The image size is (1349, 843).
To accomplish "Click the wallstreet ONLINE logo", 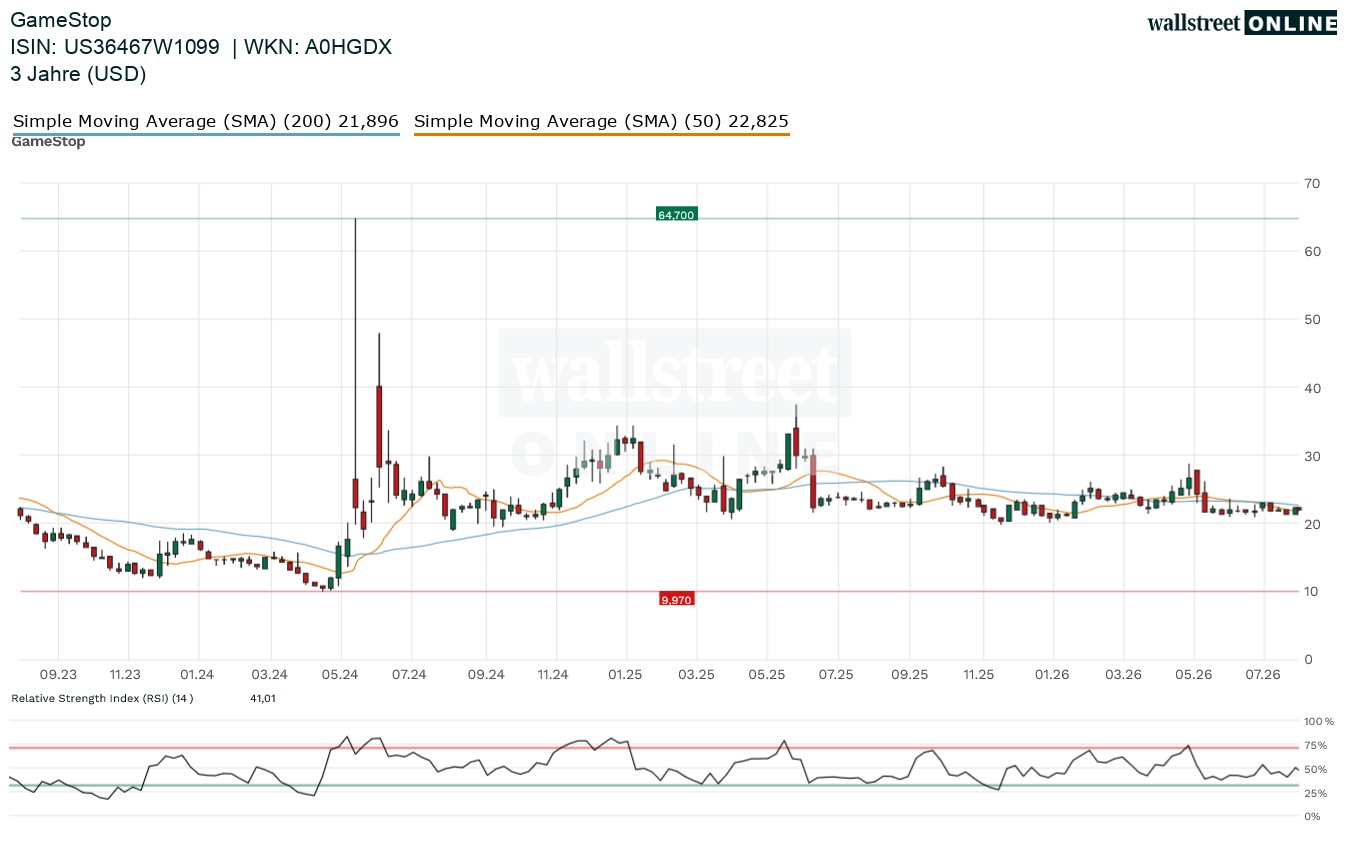I will pos(1242,23).
